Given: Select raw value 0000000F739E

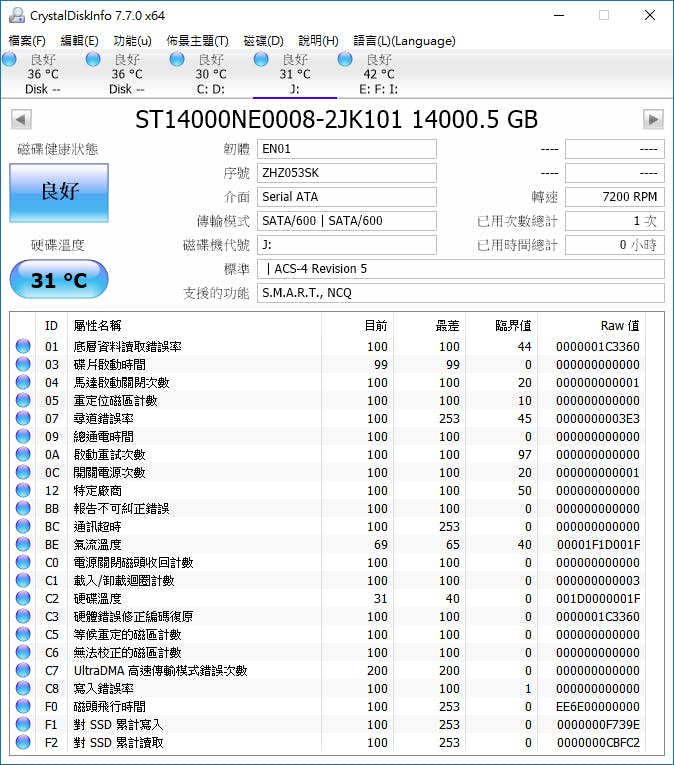Looking at the screenshot, I should [x=598, y=725].
